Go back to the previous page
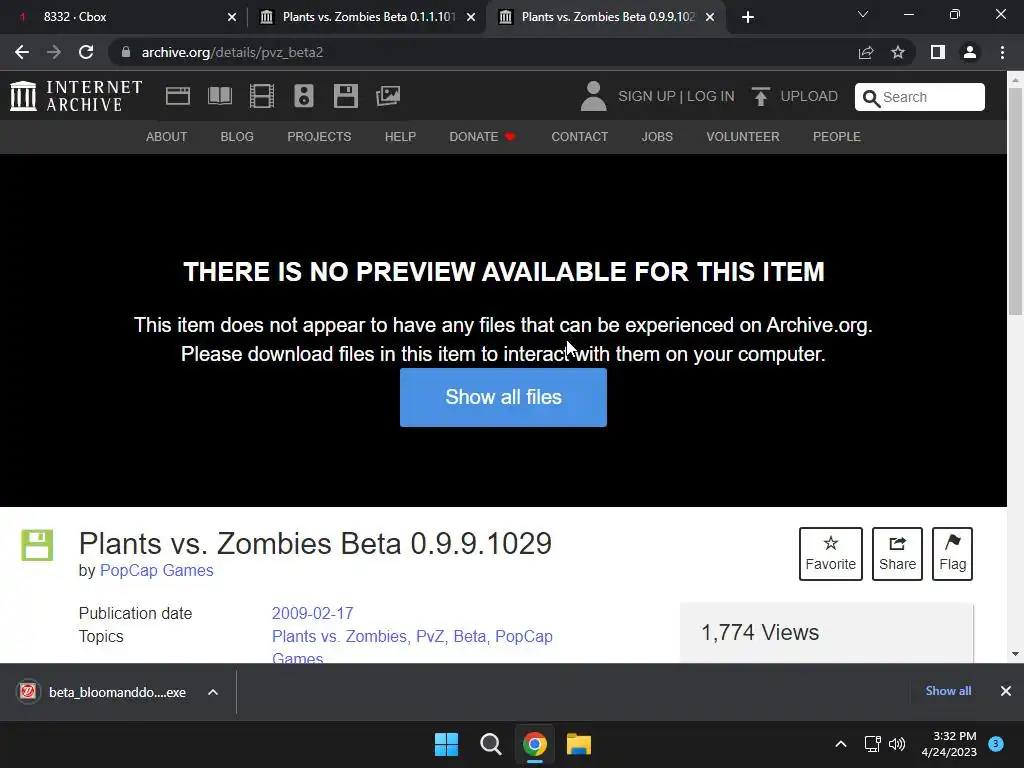The image size is (1024, 768). point(22,52)
